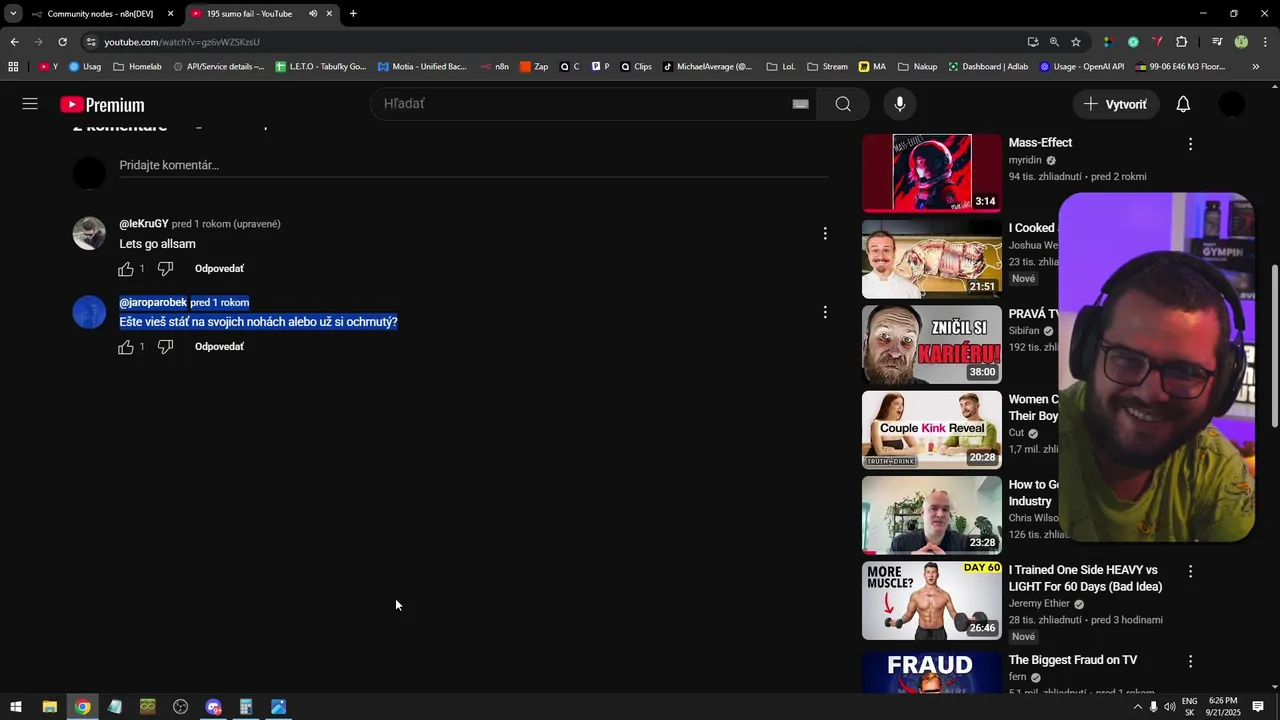Dislike the comment by @jaroparobek
This screenshot has width=1280, height=720.
click(x=166, y=347)
